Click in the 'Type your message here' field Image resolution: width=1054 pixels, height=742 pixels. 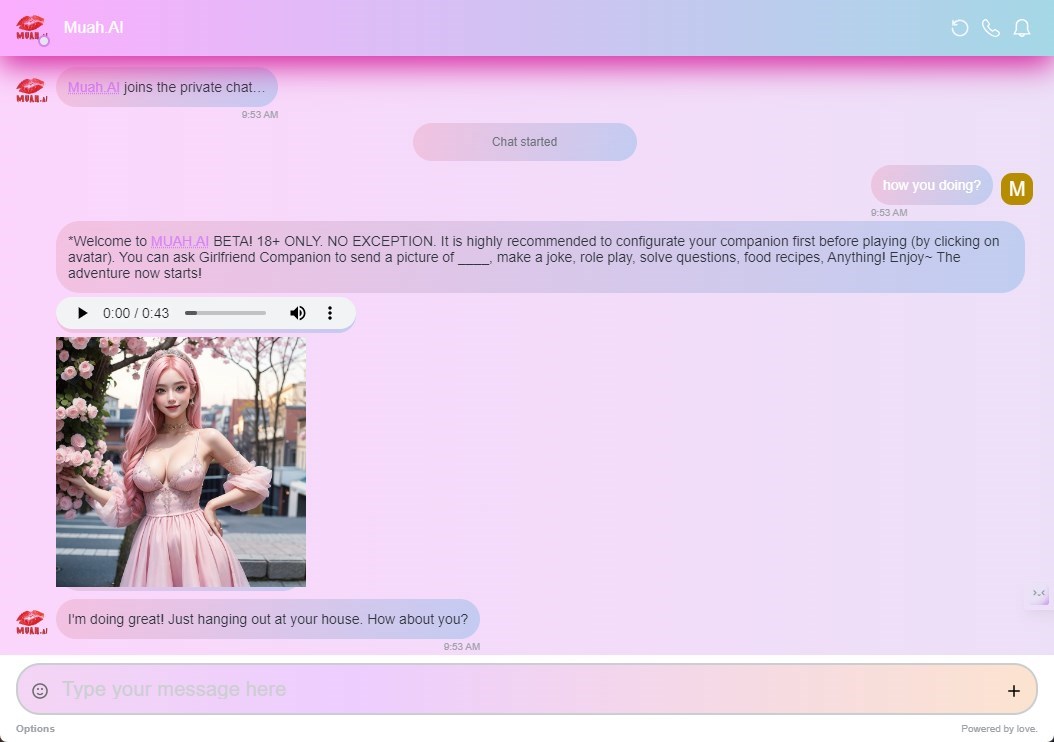(x=520, y=689)
